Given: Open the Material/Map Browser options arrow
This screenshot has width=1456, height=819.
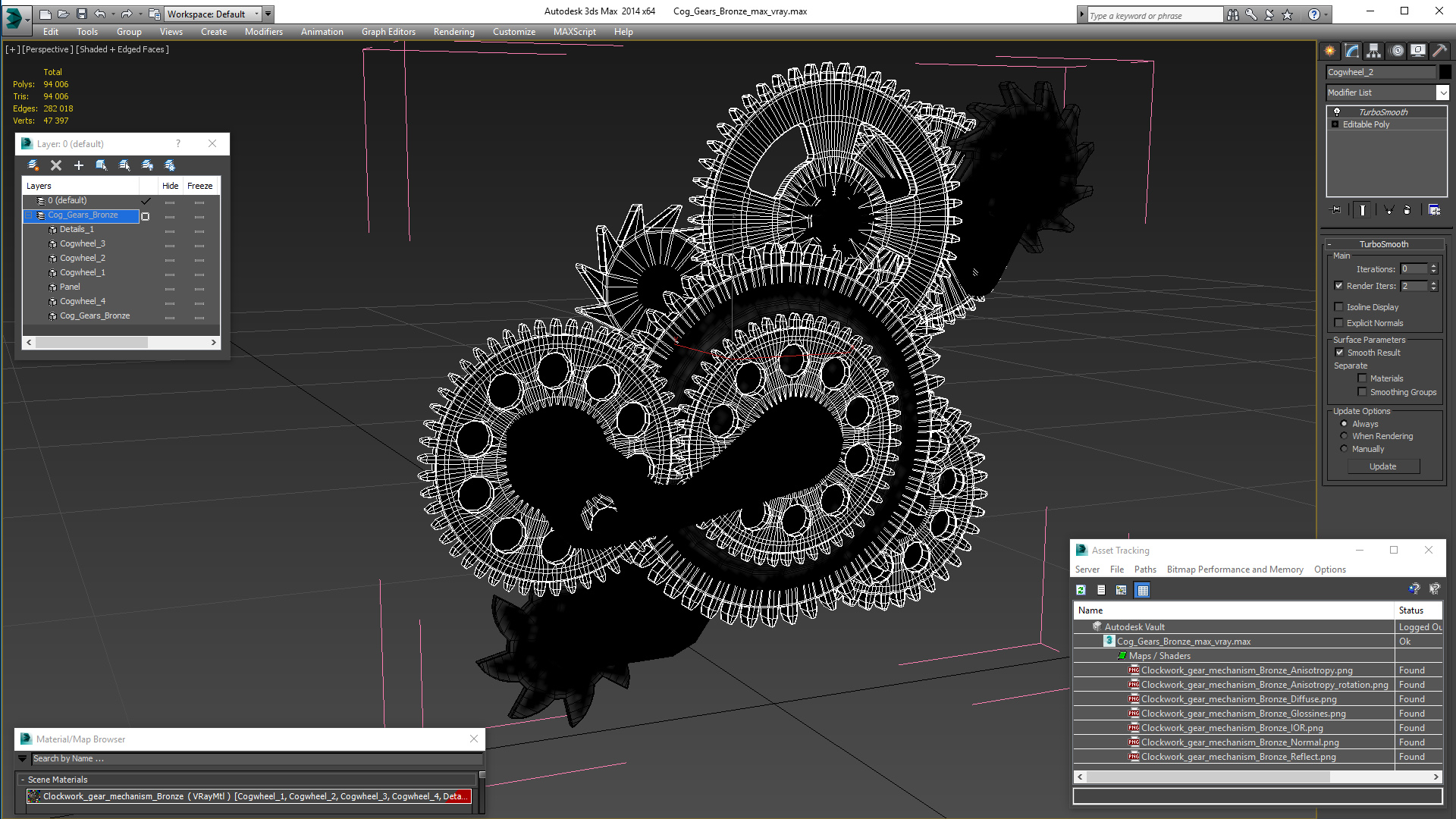Looking at the screenshot, I should (23, 758).
